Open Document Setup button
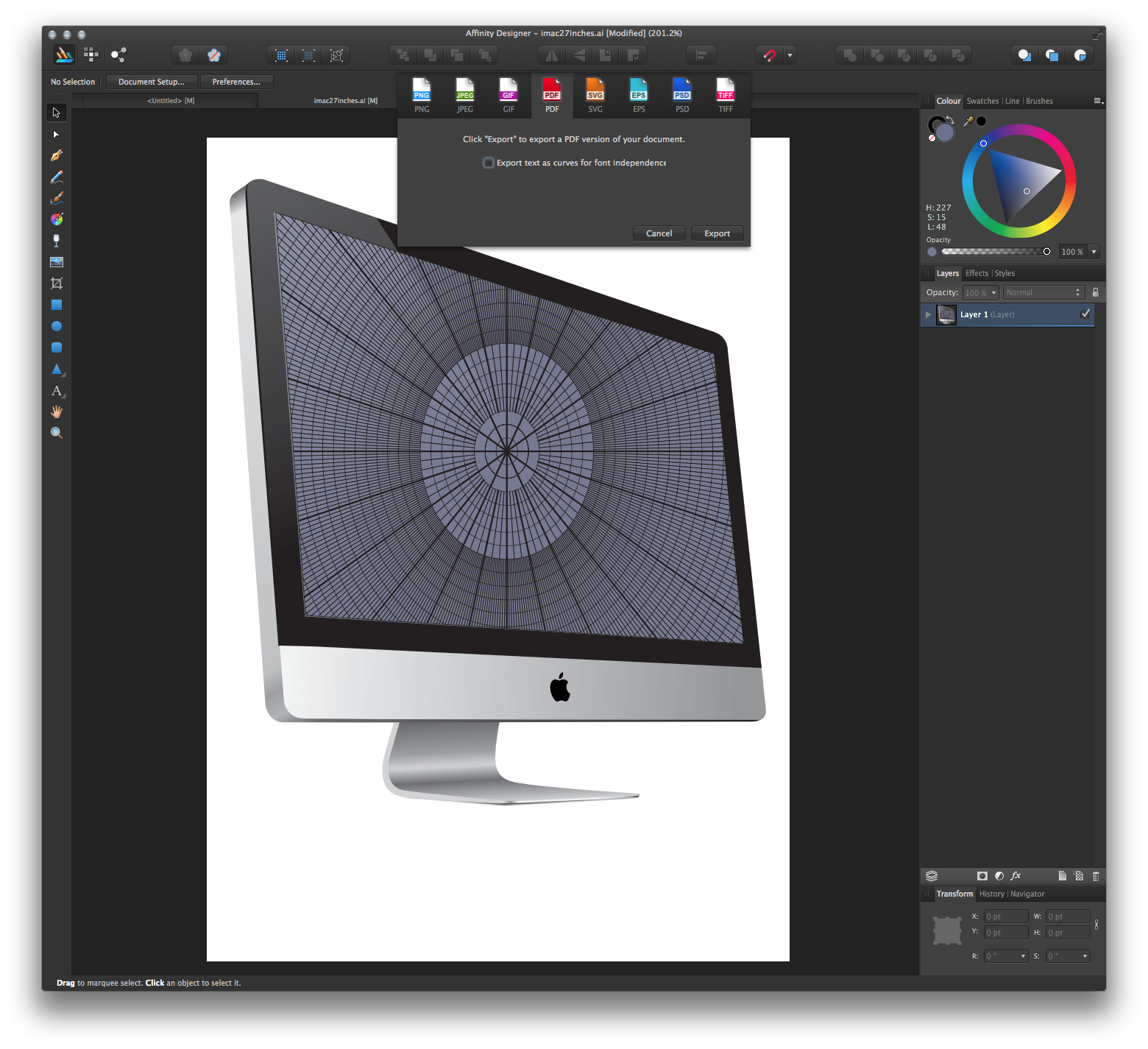This screenshot has height=1049, width=1148. (x=151, y=82)
